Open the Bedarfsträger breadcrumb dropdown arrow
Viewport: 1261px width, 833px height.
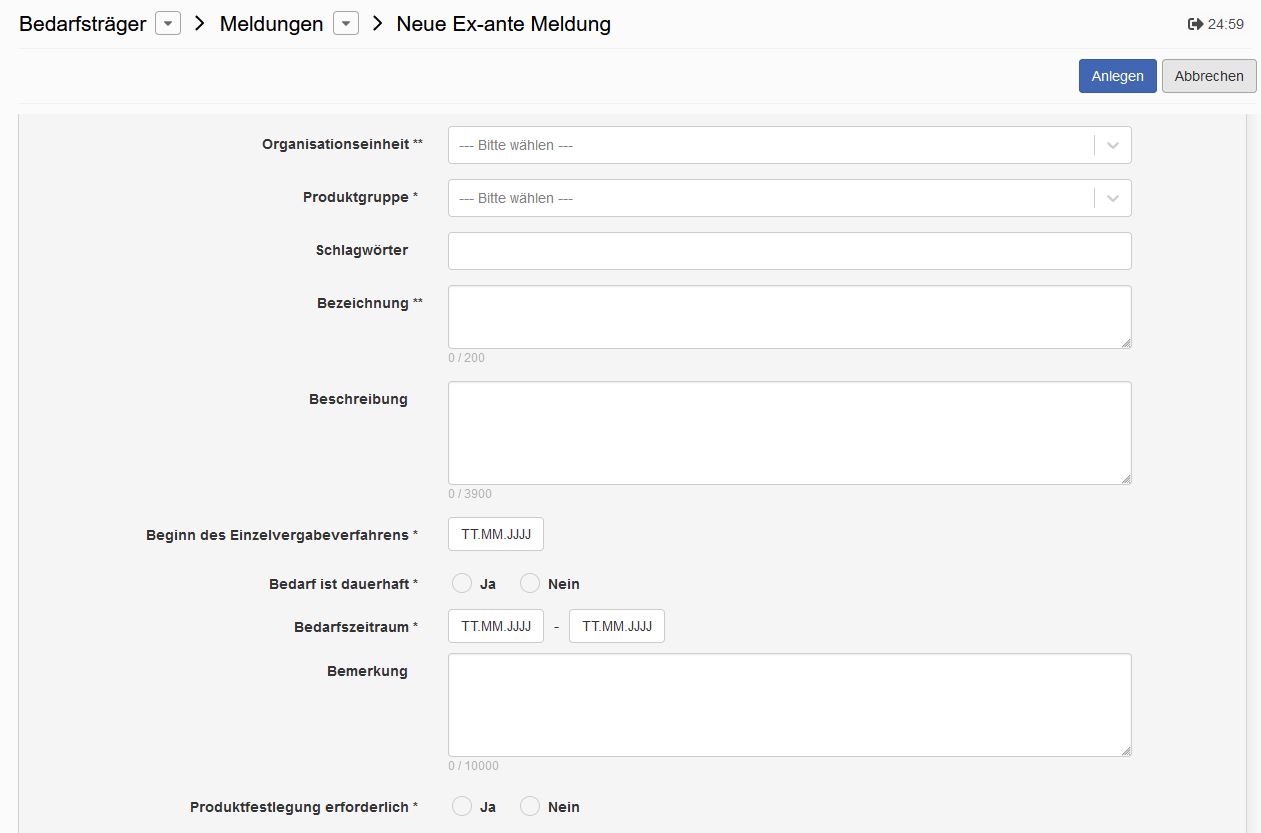tap(166, 23)
